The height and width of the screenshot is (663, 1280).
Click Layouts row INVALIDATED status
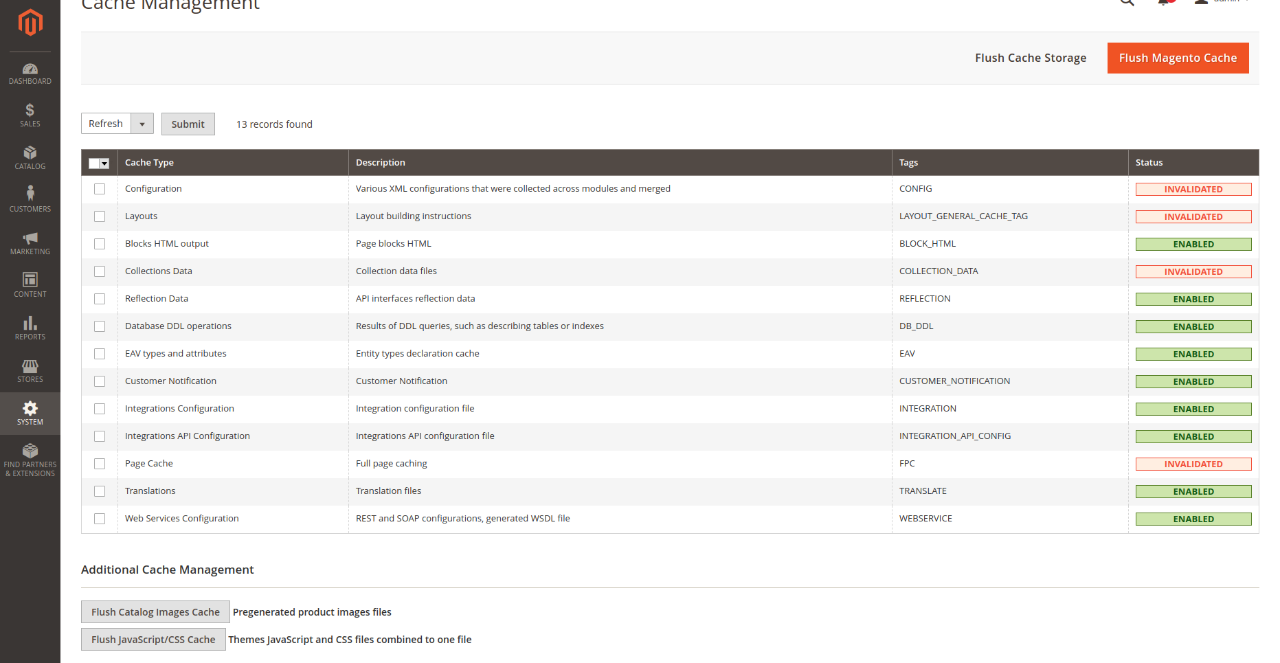tap(1193, 216)
